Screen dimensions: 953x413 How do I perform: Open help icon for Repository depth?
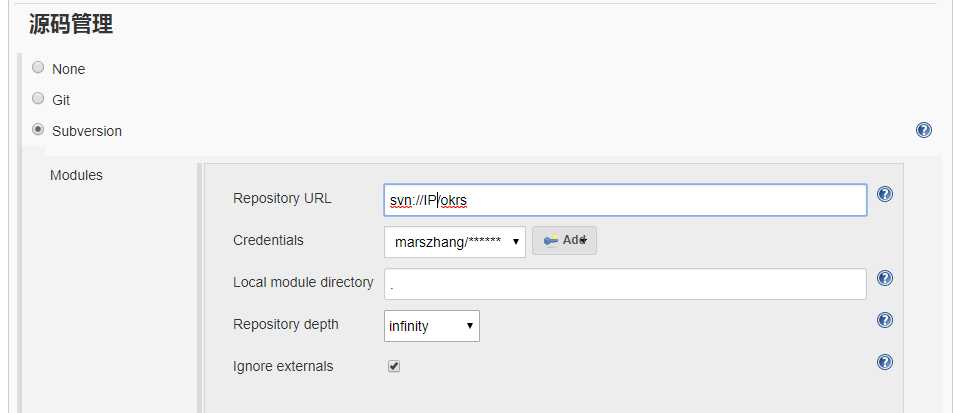pos(884,320)
